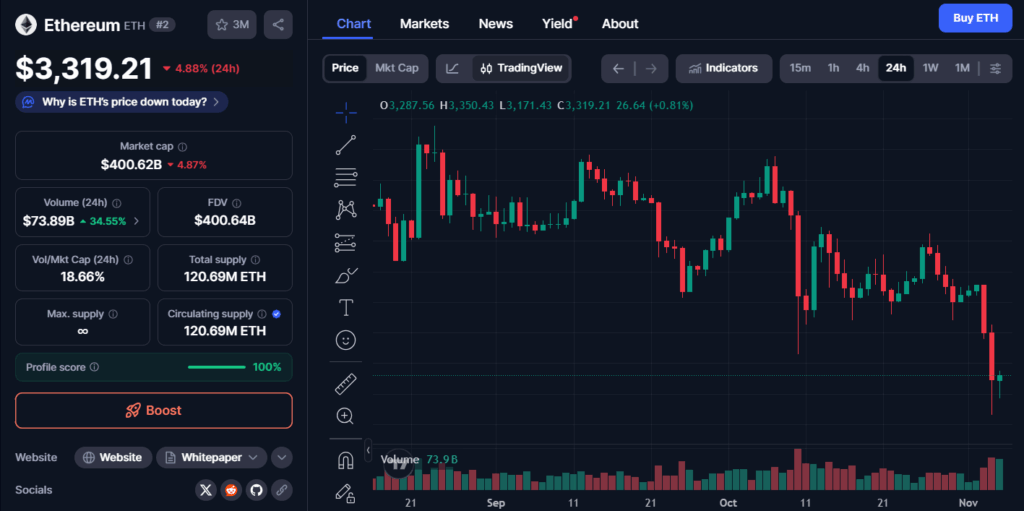Click the Buy ETH button
Viewport: 1024px width, 511px height.
(975, 18)
